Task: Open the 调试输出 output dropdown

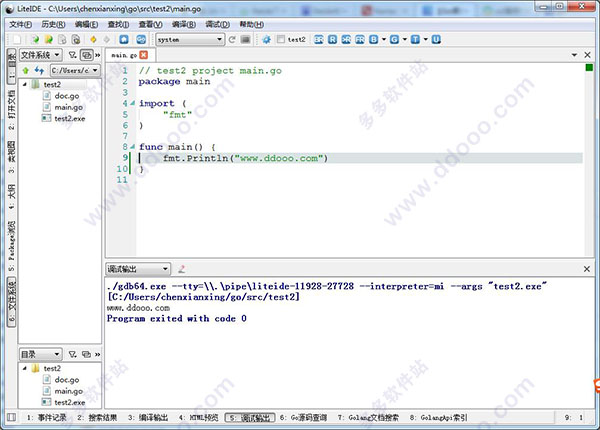Action: (138, 269)
